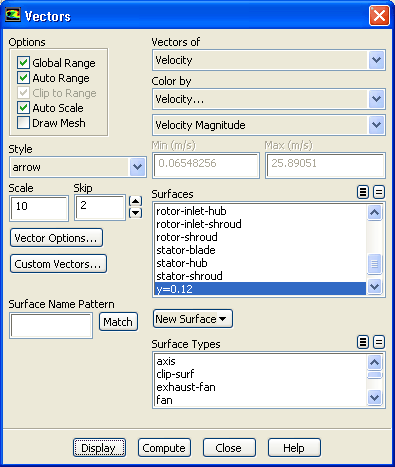Click the Skip value field

tap(100, 208)
